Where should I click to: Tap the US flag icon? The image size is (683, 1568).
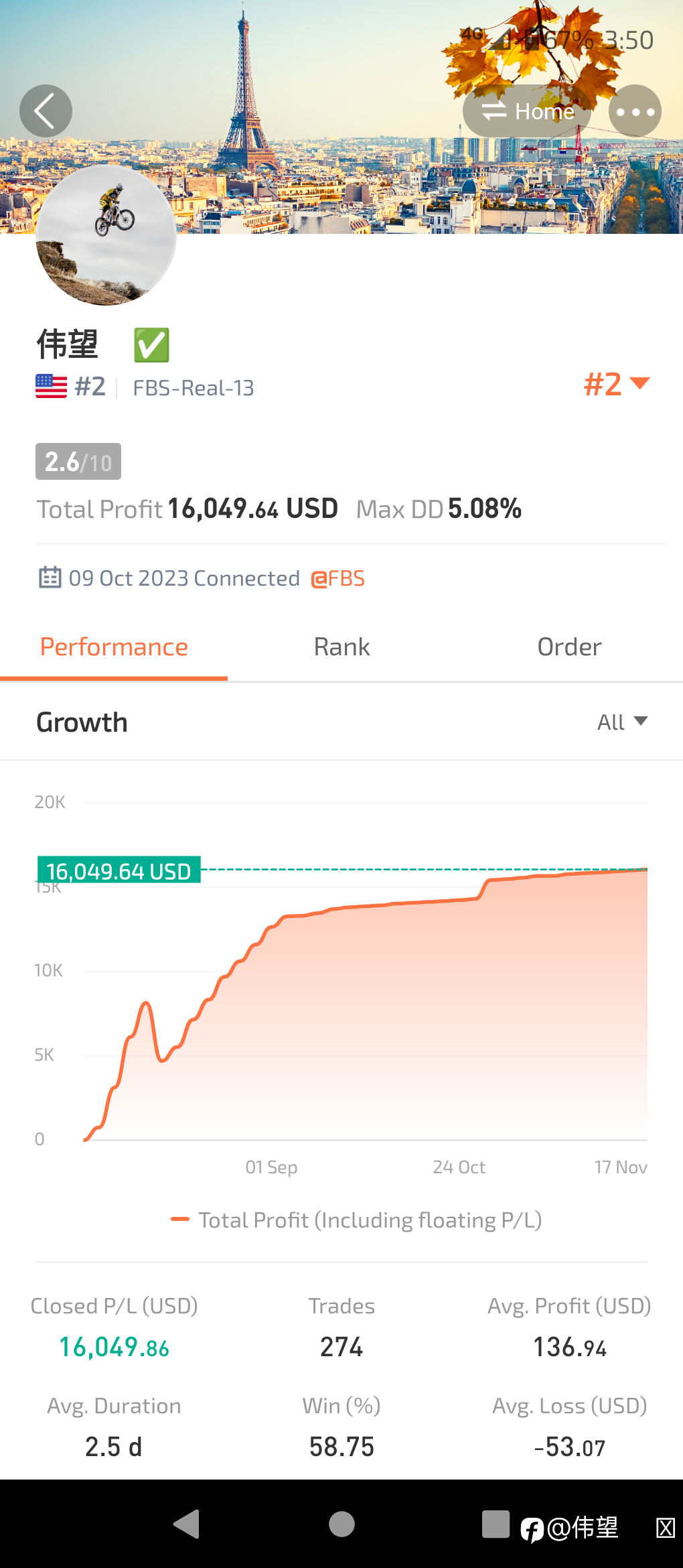(x=51, y=387)
